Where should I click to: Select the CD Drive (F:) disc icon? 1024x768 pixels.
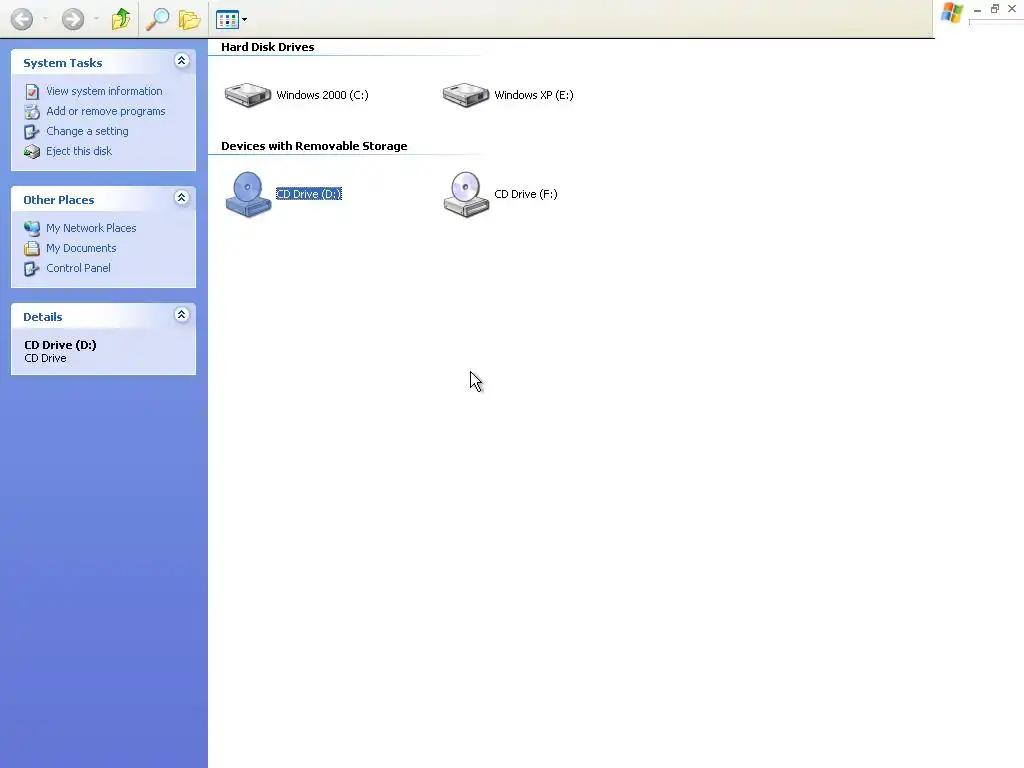pos(466,194)
